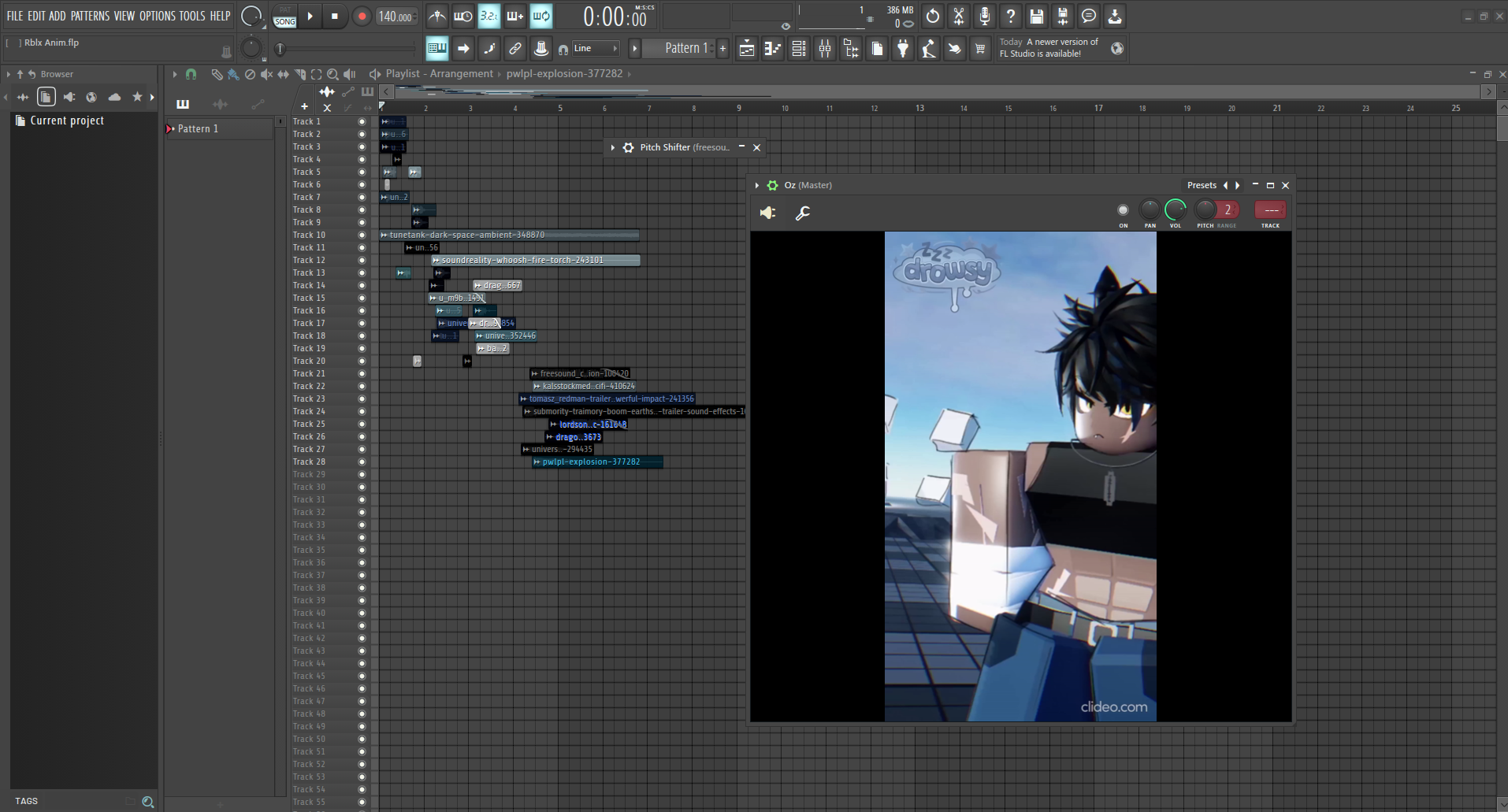Start playback with the play button
The image size is (1508, 812).
pyautogui.click(x=310, y=17)
